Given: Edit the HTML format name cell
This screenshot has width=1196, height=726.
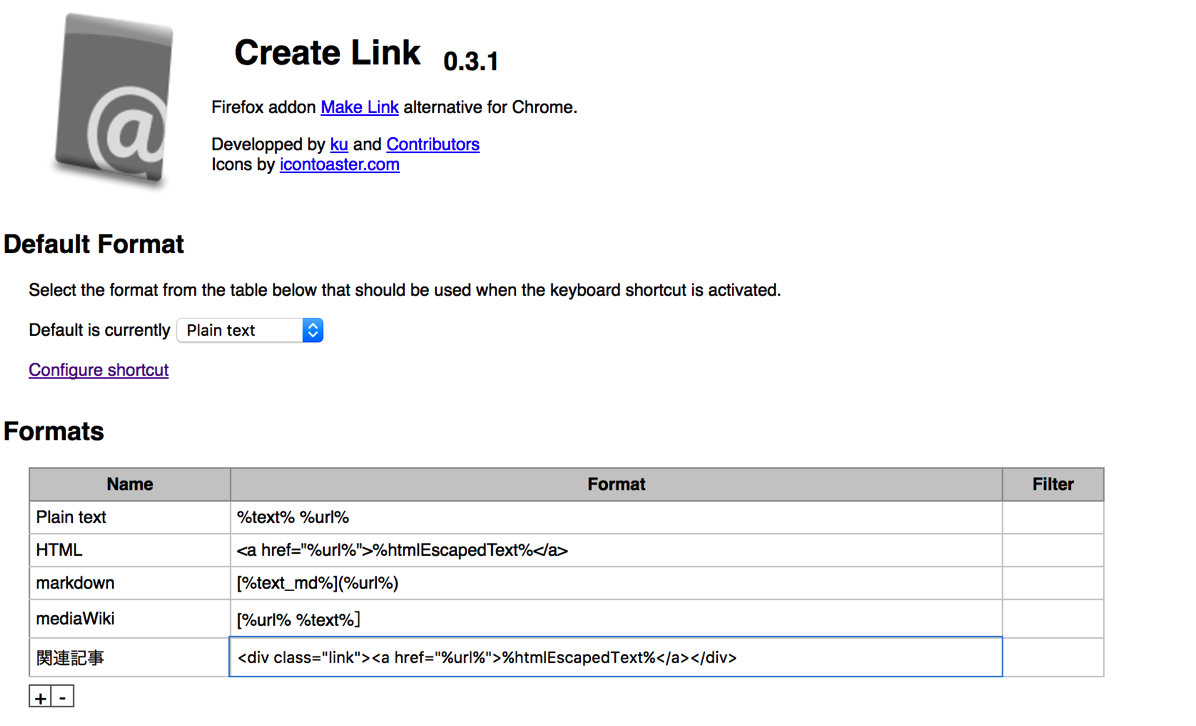Looking at the screenshot, I should tap(130, 550).
